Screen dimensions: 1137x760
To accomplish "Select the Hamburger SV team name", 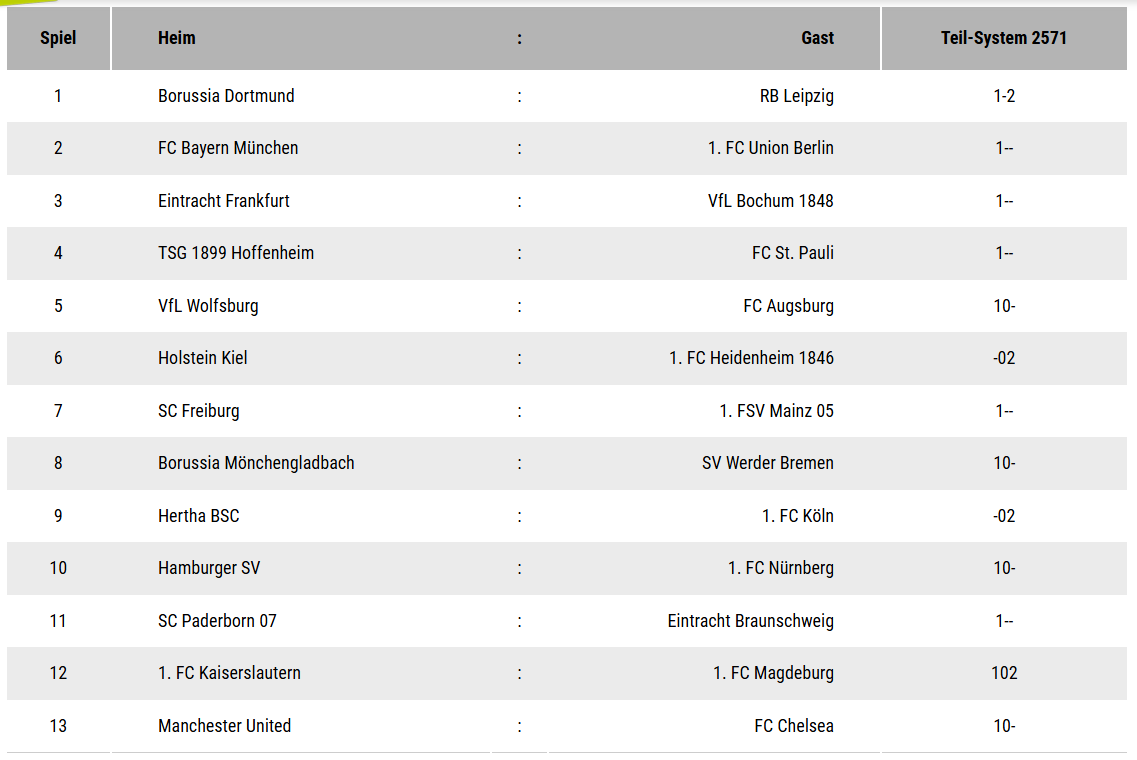I will click(209, 569).
